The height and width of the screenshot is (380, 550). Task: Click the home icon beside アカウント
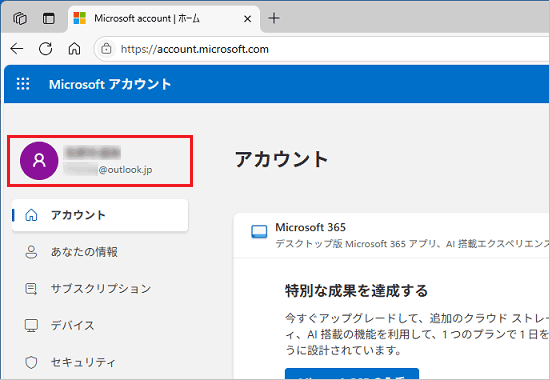[x=31, y=215]
